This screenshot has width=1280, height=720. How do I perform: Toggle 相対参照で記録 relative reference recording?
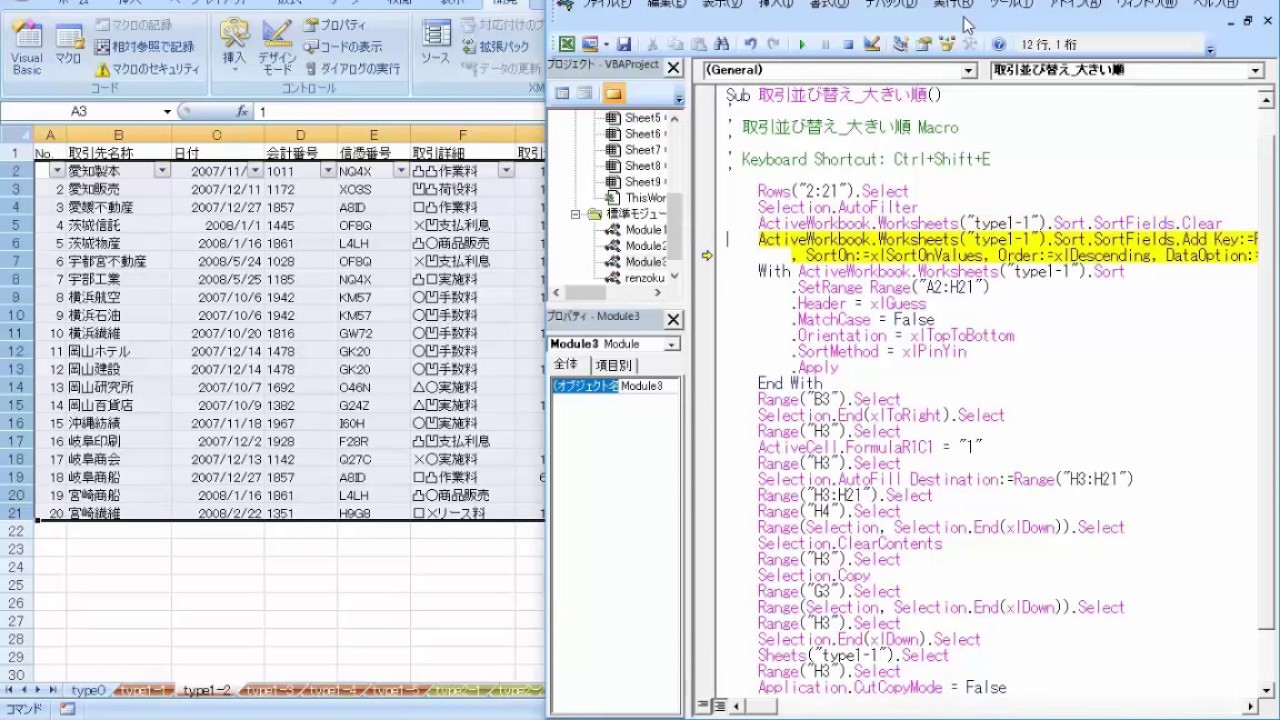(x=145, y=47)
